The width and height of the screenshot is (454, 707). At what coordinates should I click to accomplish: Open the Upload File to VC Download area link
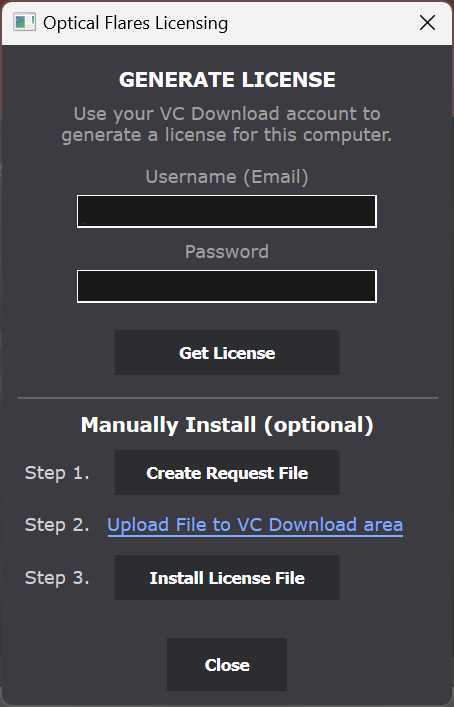(255, 525)
